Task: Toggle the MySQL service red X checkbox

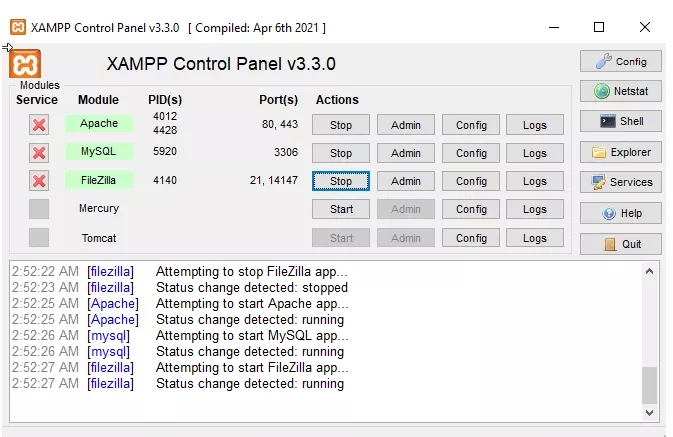Action: click(x=39, y=153)
